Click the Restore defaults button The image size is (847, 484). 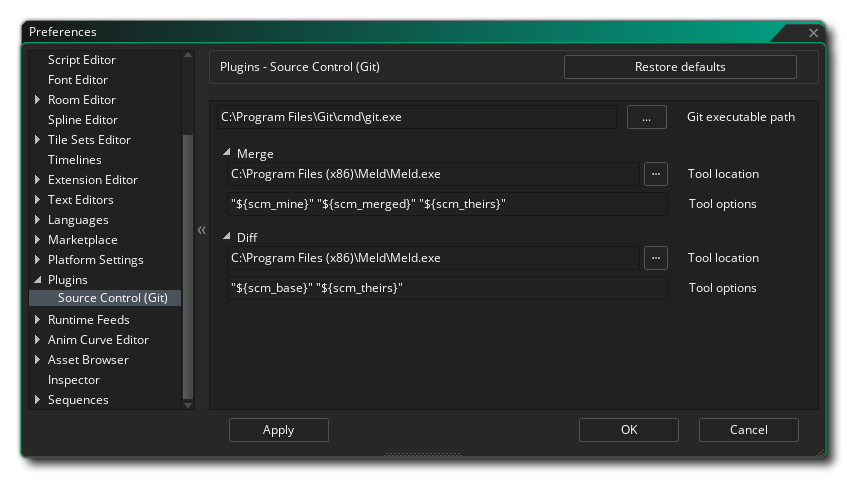click(x=680, y=67)
